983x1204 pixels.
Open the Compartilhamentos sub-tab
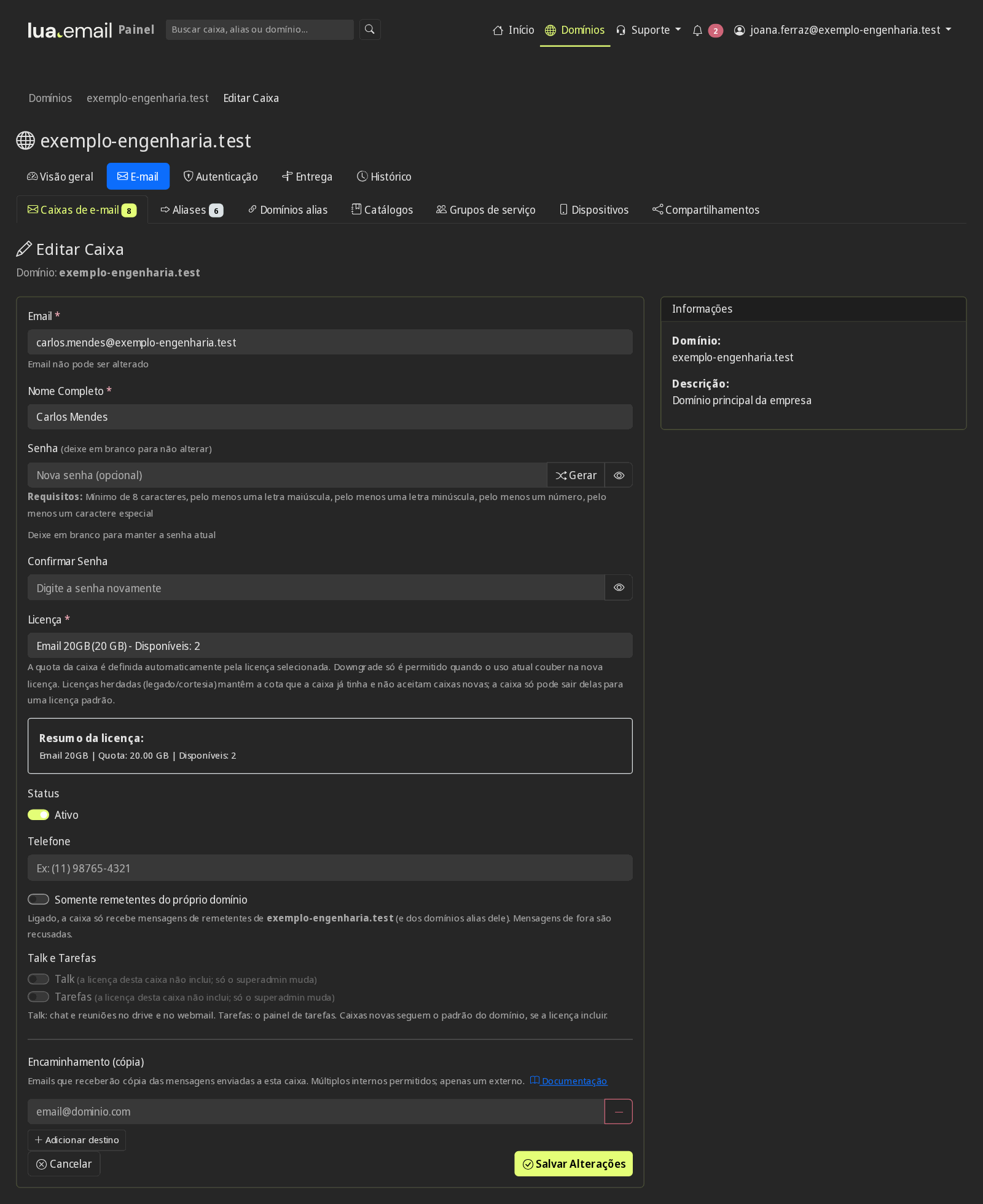(706, 210)
